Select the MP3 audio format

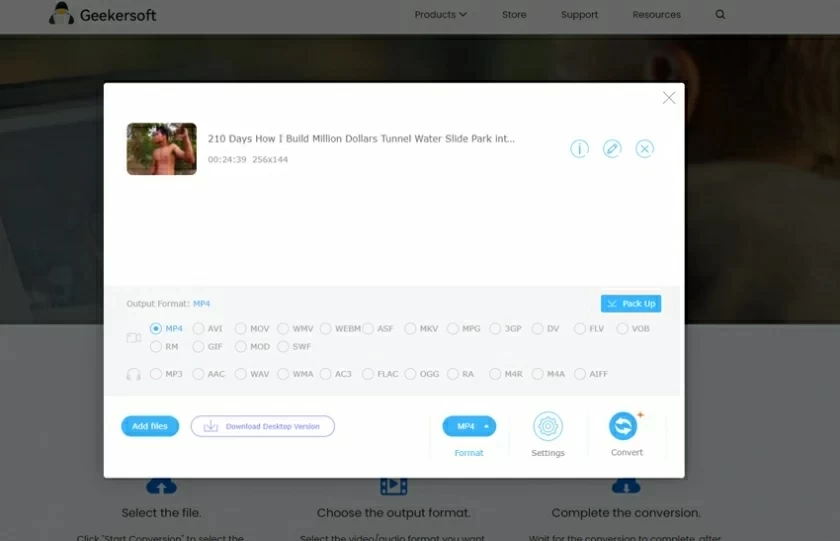click(157, 374)
